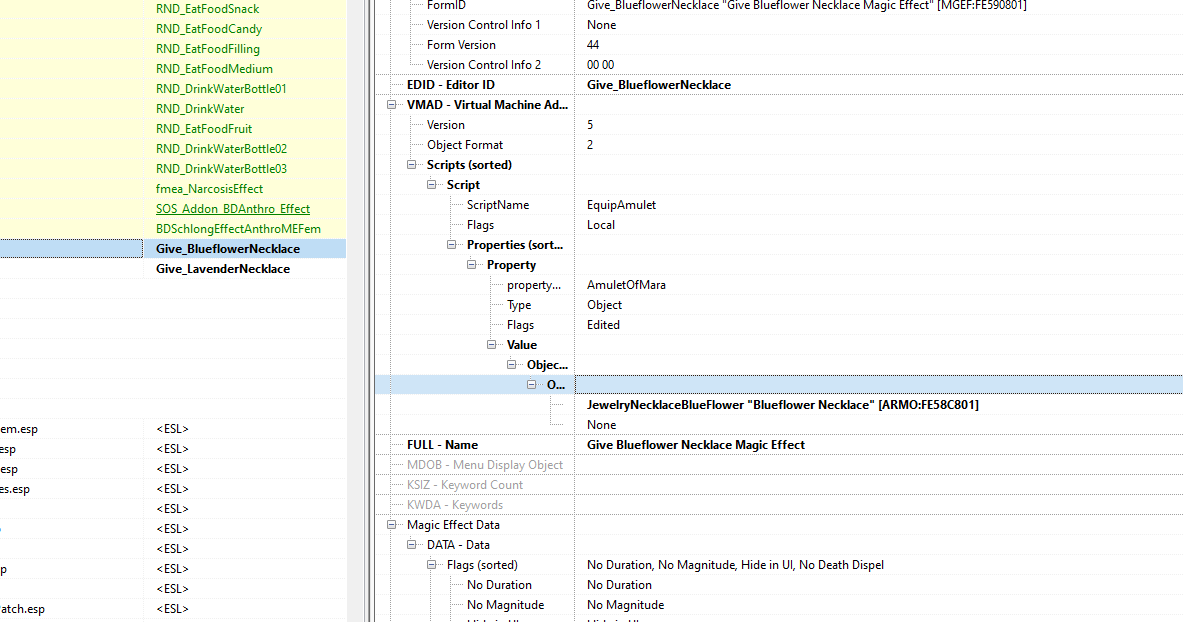Collapse the Magic Effect Data section
Image resolution: width=1183 pixels, height=622 pixels.
tap(391, 524)
